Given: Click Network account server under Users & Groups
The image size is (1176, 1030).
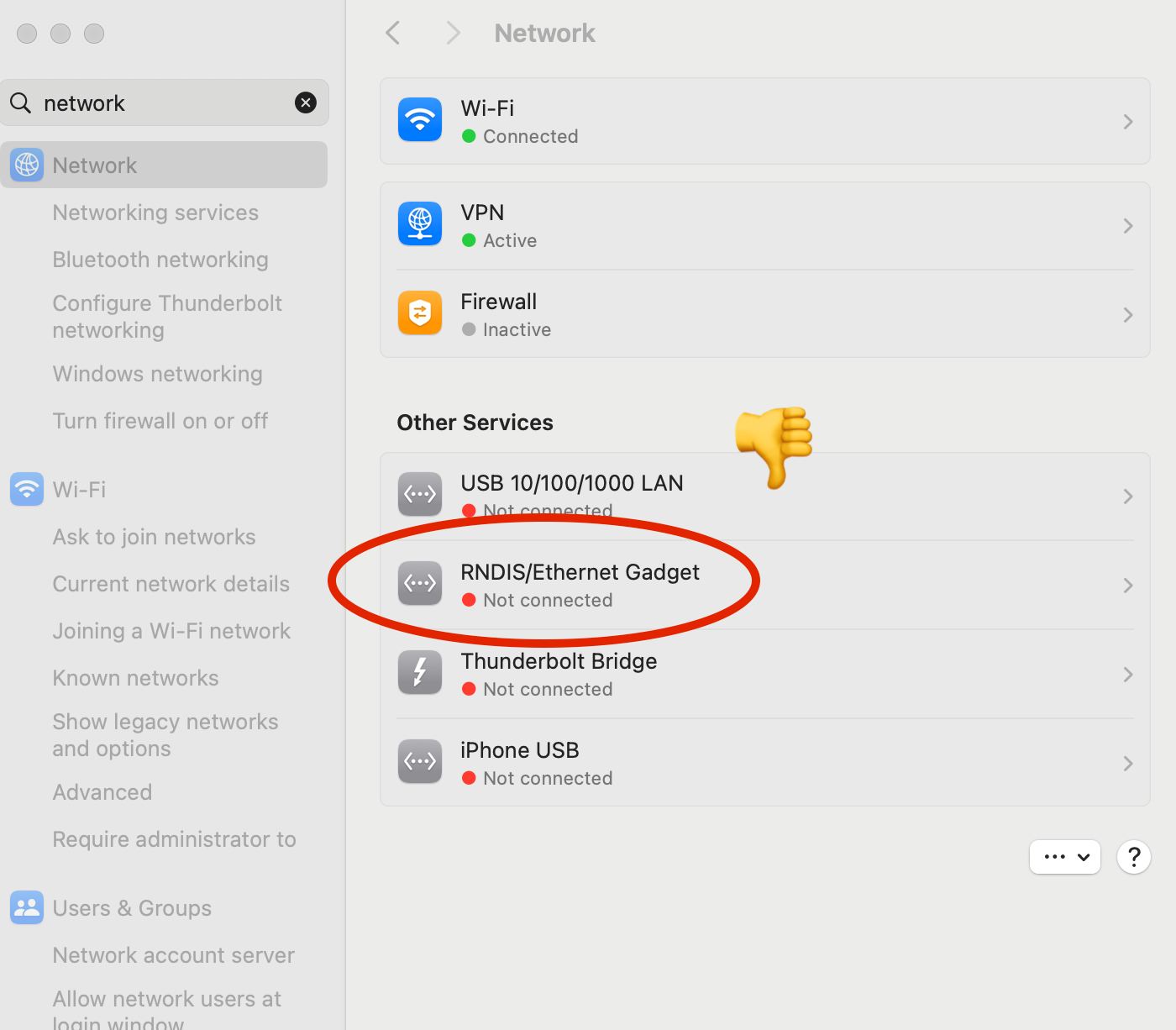Looking at the screenshot, I should point(173,954).
